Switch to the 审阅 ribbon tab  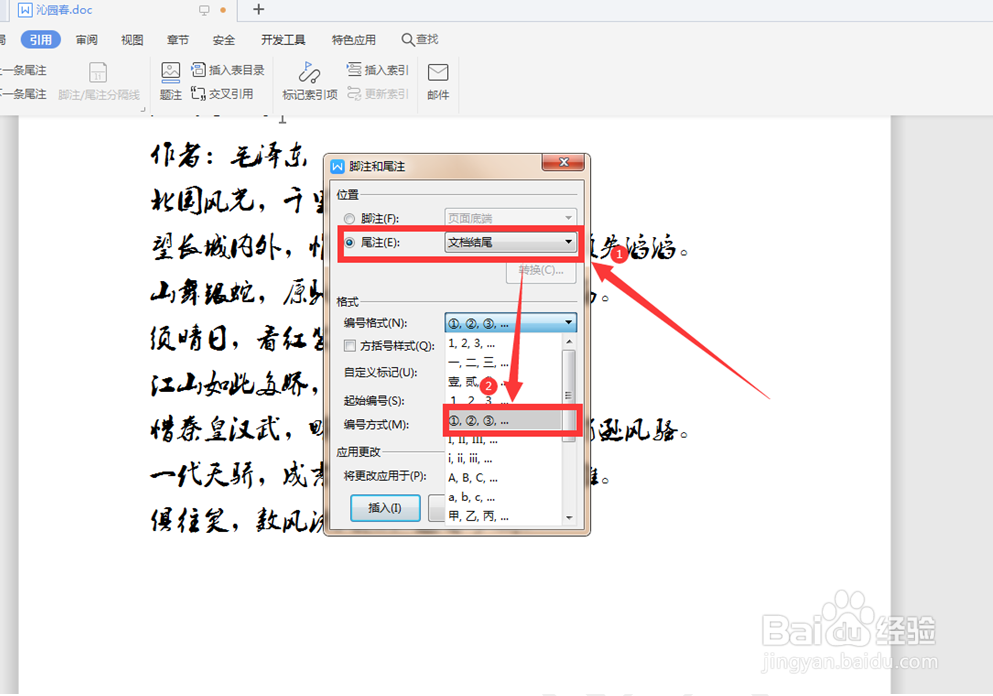[87, 40]
